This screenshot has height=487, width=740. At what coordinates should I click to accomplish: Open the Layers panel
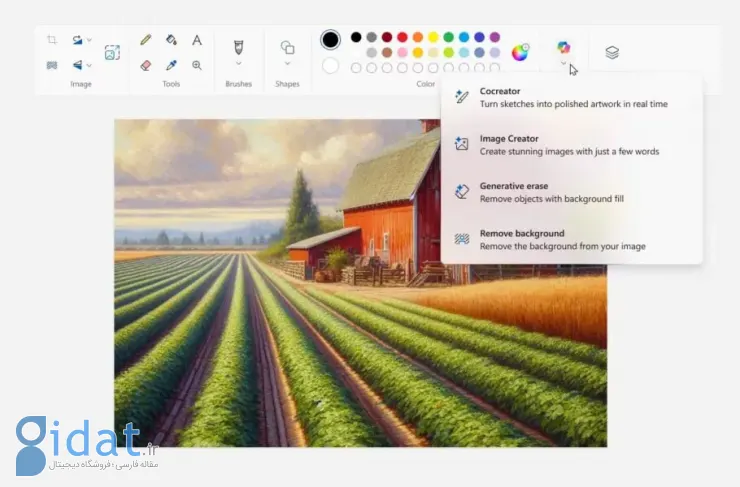tap(612, 52)
